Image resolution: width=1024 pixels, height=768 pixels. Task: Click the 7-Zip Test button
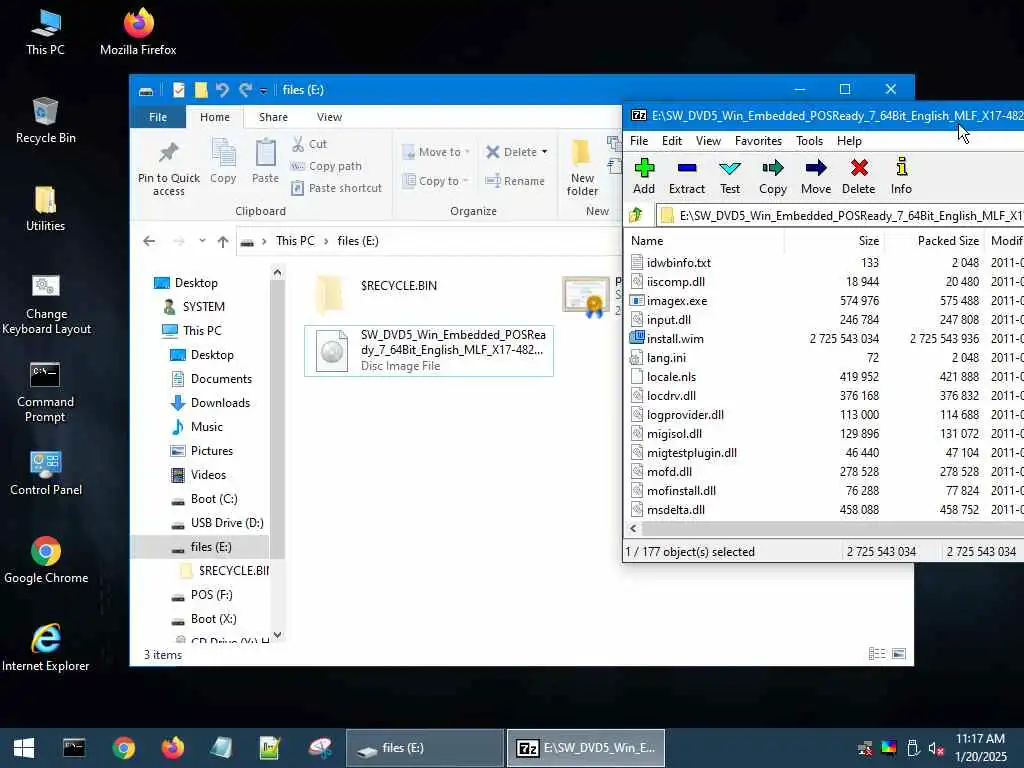coord(729,176)
